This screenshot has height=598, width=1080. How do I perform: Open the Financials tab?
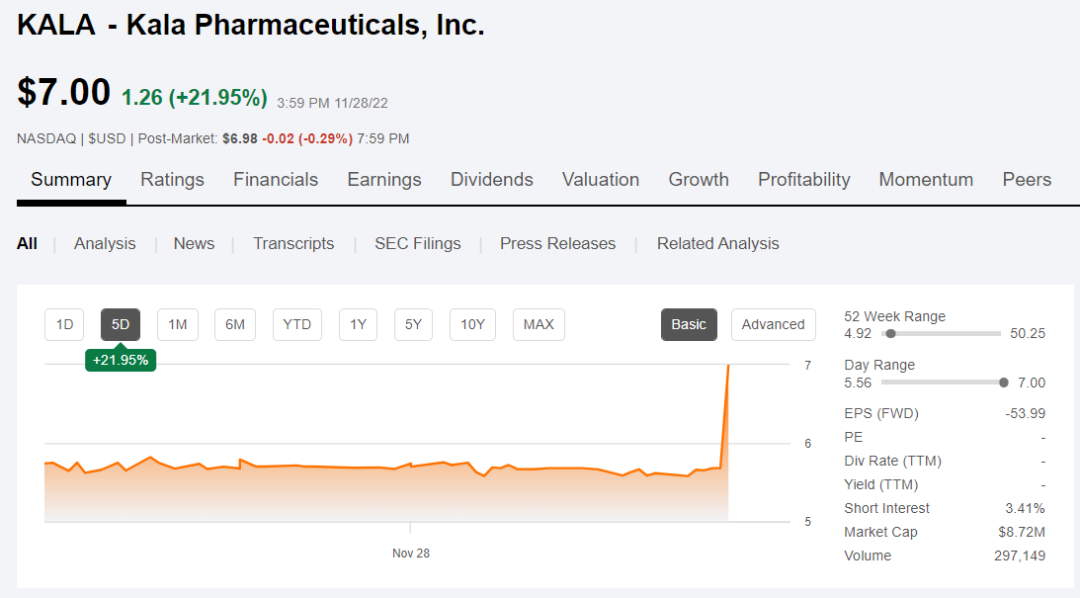pos(275,180)
